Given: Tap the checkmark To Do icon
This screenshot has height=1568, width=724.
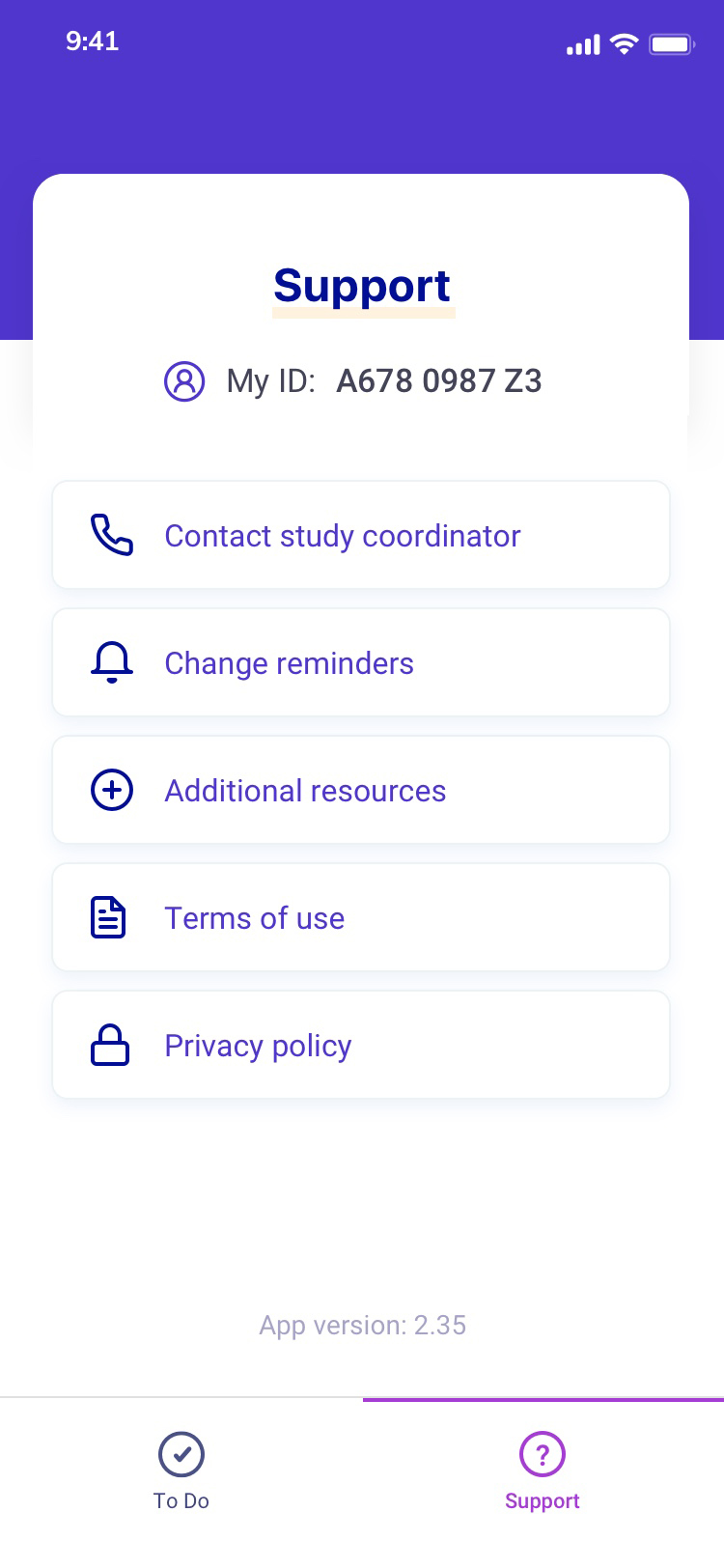Looking at the screenshot, I should (x=181, y=1454).
